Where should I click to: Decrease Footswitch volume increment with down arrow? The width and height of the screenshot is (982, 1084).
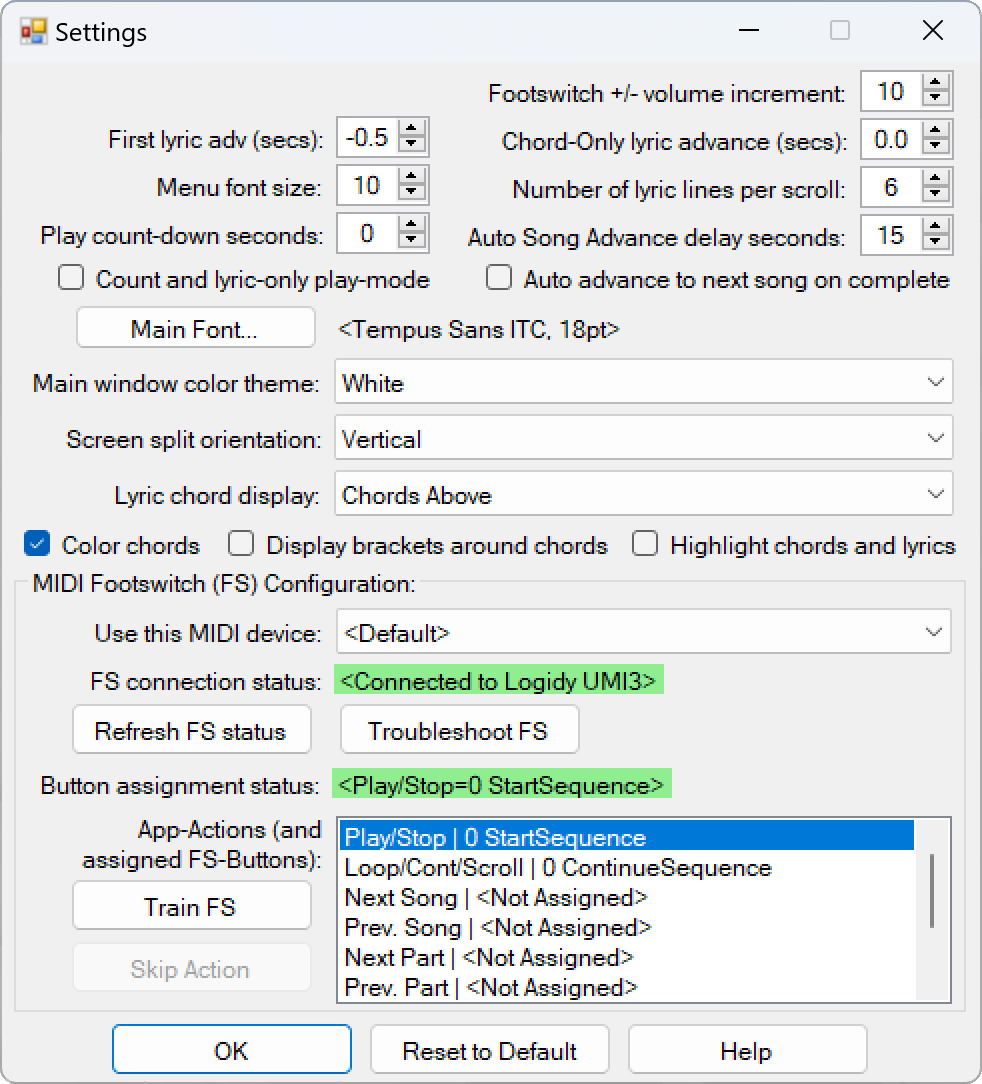935,99
